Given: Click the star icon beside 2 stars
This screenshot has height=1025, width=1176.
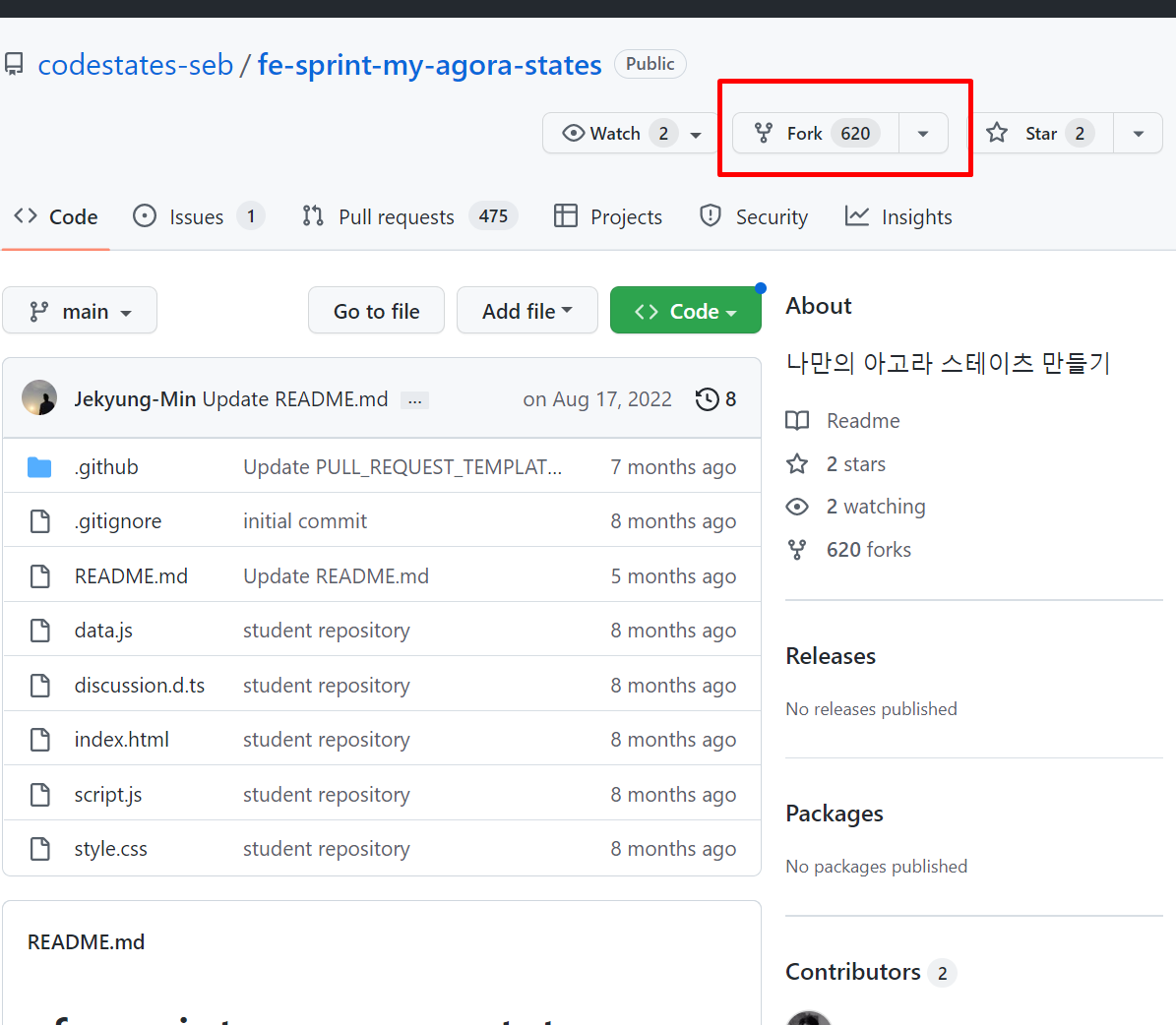Looking at the screenshot, I should coord(797,464).
